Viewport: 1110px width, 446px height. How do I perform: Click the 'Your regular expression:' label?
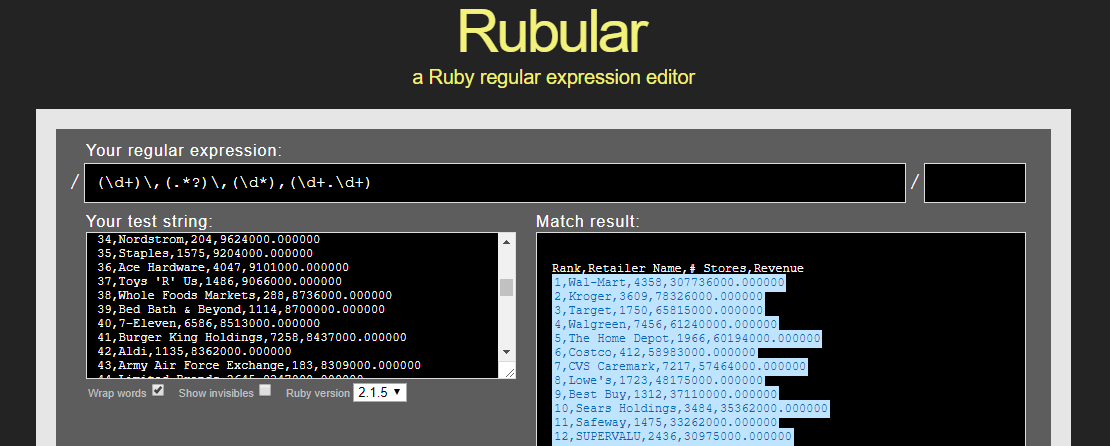183,151
